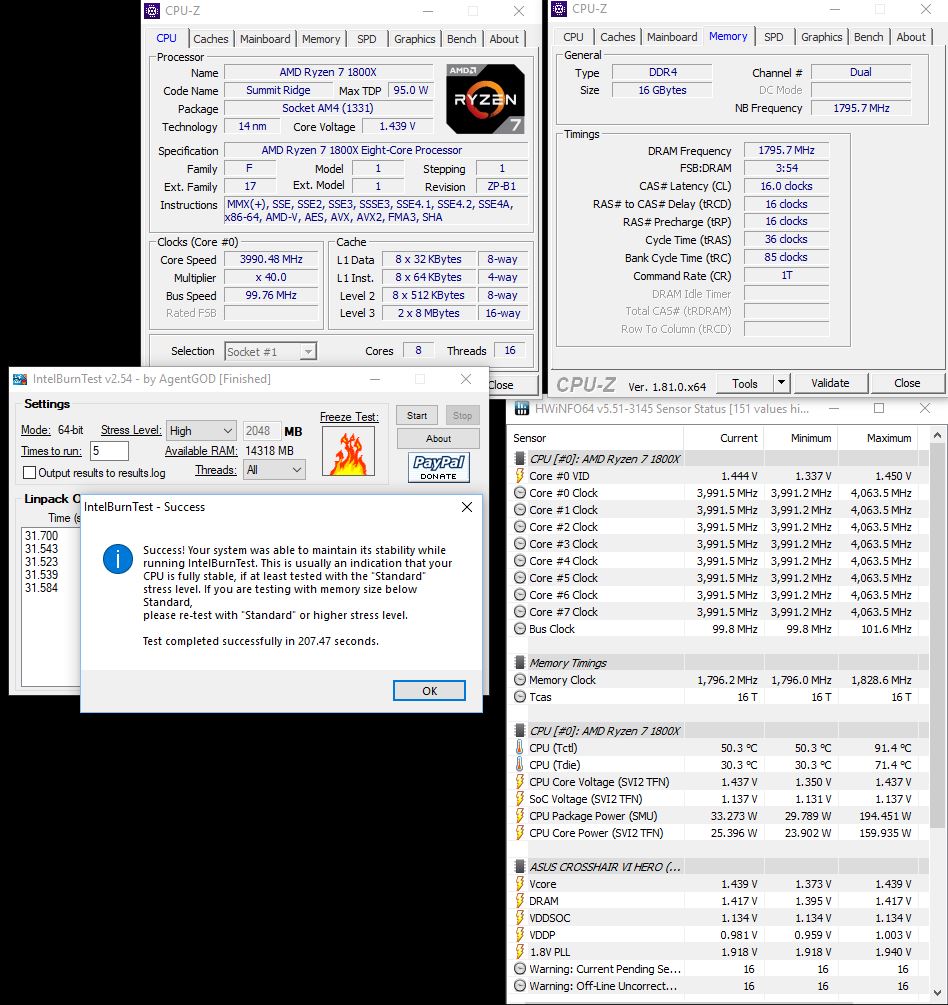The width and height of the screenshot is (948, 1005).
Task: Click the Bus Clock sensor icon
Action: [x=520, y=629]
